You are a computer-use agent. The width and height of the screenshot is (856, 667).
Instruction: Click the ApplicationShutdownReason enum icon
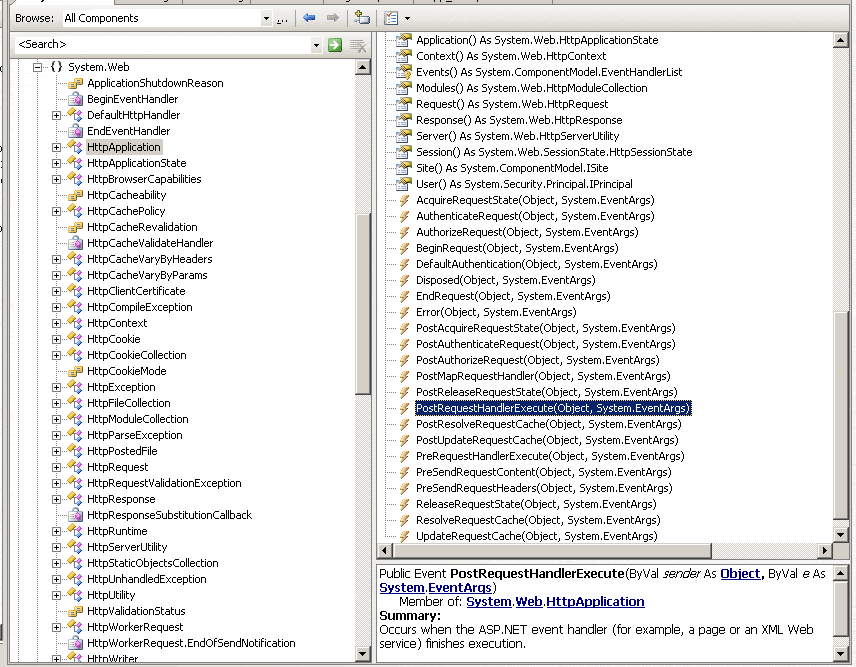tap(75, 84)
